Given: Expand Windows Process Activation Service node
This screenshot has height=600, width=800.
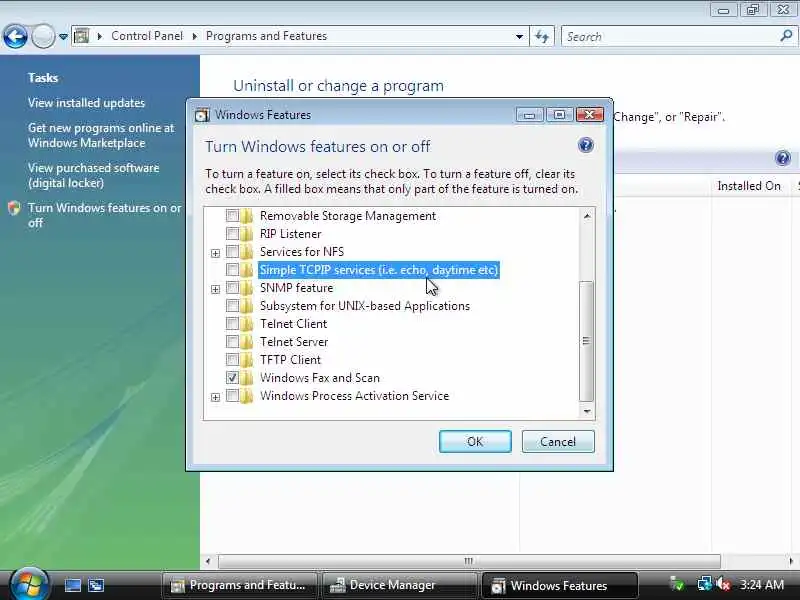Looking at the screenshot, I should [x=215, y=397].
